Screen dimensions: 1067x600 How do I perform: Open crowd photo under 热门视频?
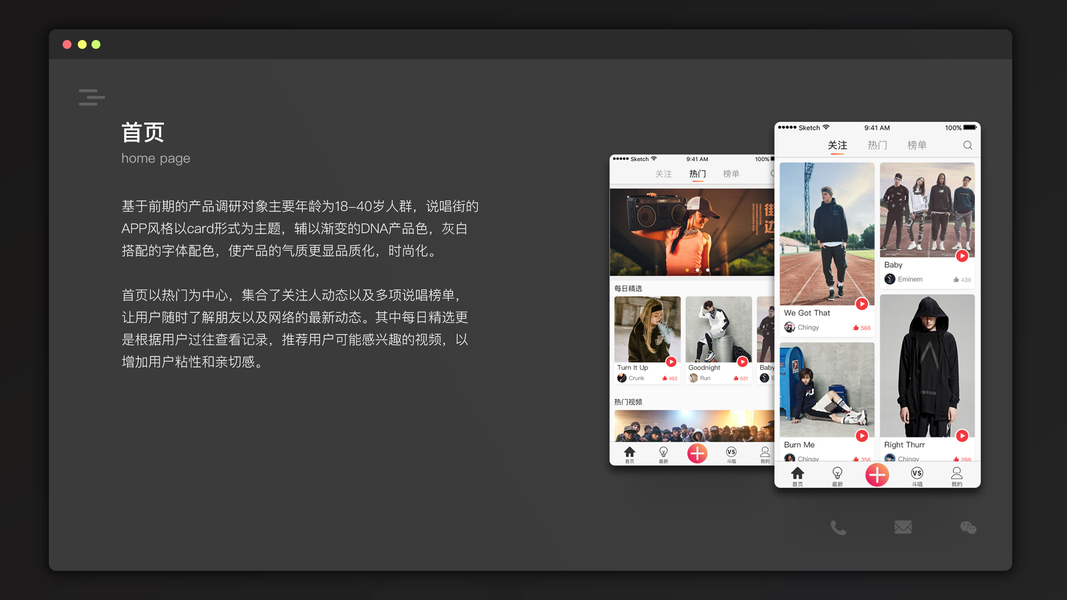(694, 426)
